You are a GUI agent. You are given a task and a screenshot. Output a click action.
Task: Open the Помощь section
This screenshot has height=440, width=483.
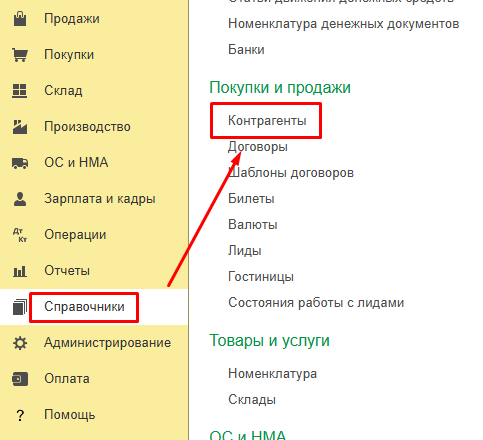(70, 415)
